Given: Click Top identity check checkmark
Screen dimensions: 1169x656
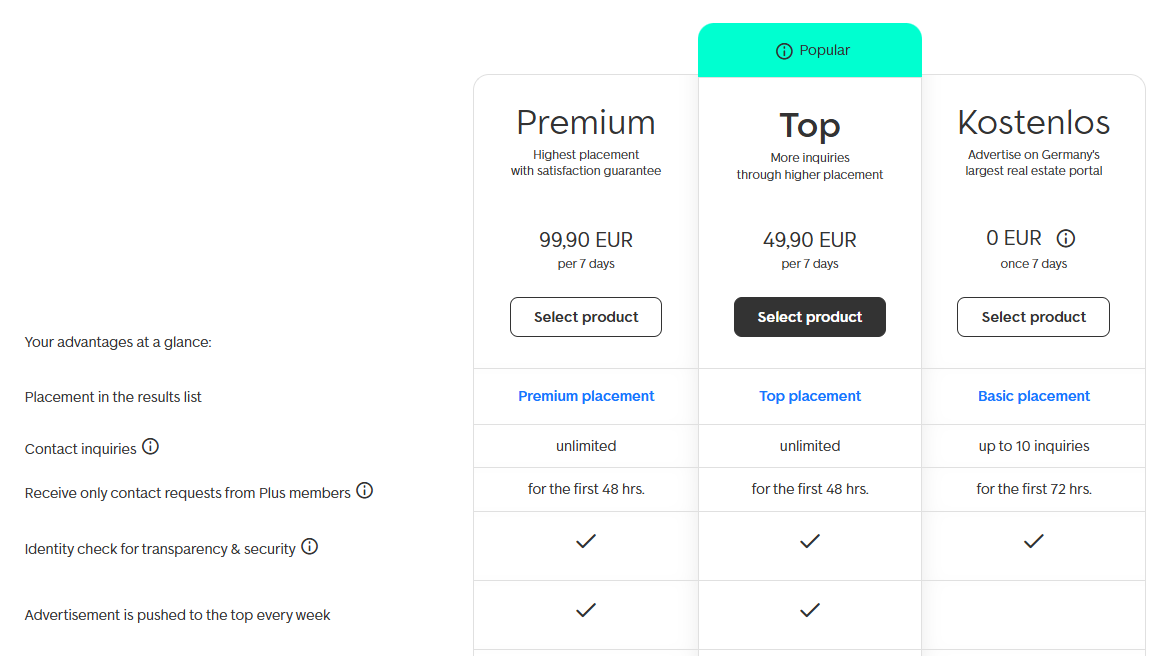Looking at the screenshot, I should click(x=810, y=541).
